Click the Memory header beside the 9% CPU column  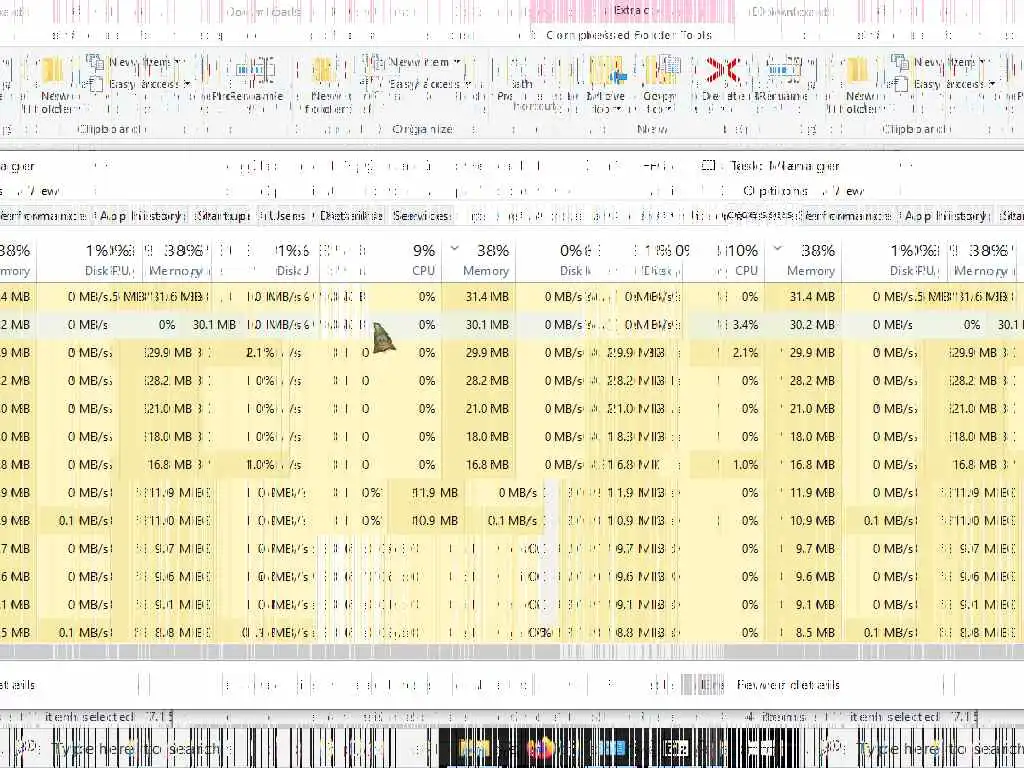pyautogui.click(x=479, y=259)
